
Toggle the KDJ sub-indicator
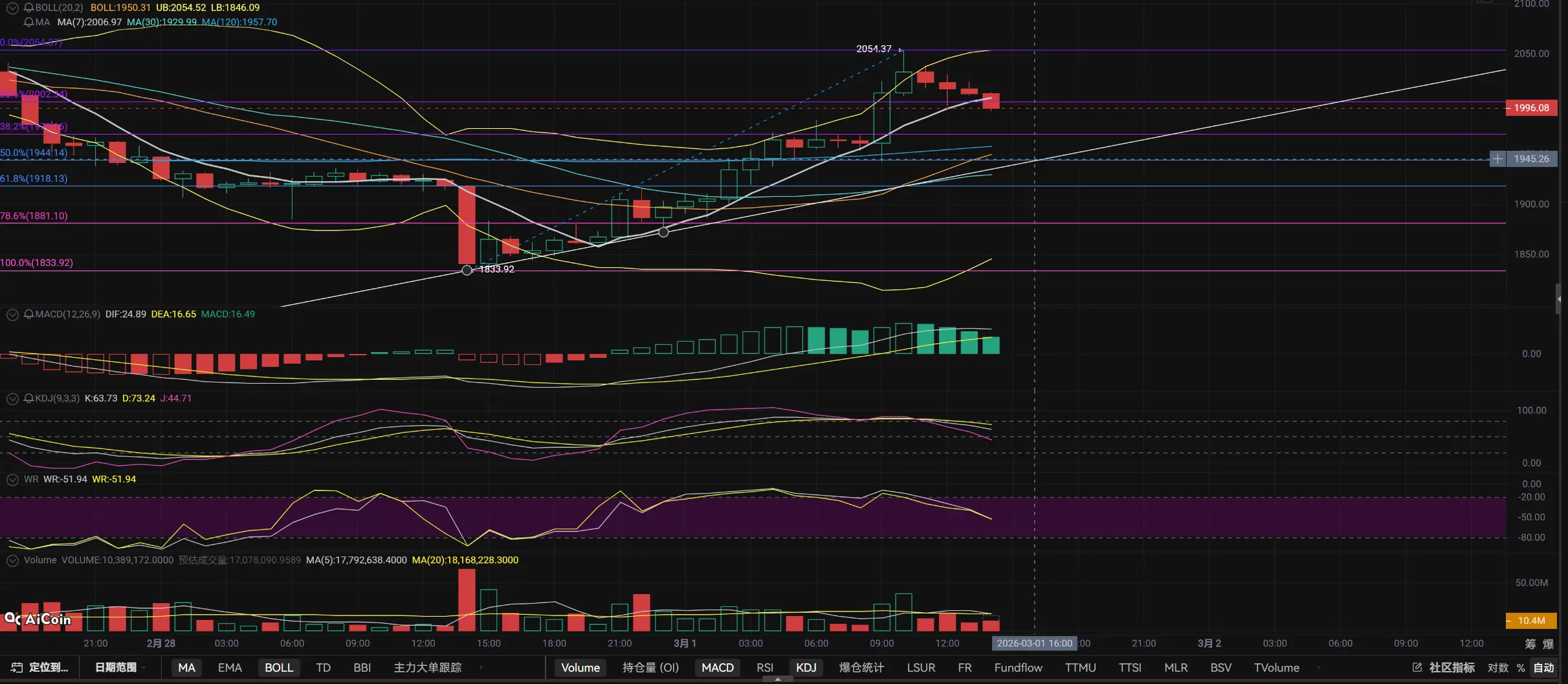coord(806,668)
